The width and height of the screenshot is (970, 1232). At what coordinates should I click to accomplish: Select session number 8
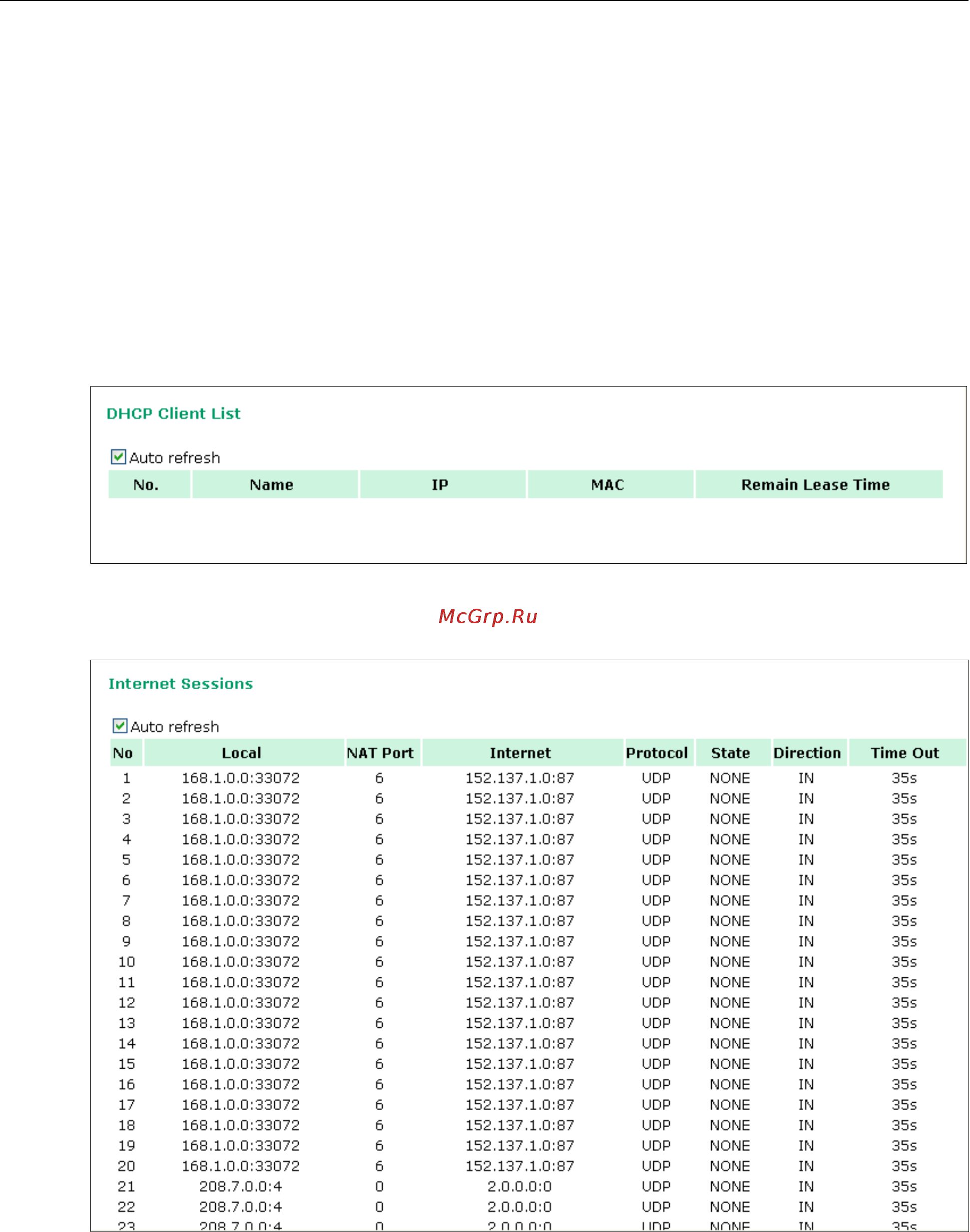click(x=126, y=921)
